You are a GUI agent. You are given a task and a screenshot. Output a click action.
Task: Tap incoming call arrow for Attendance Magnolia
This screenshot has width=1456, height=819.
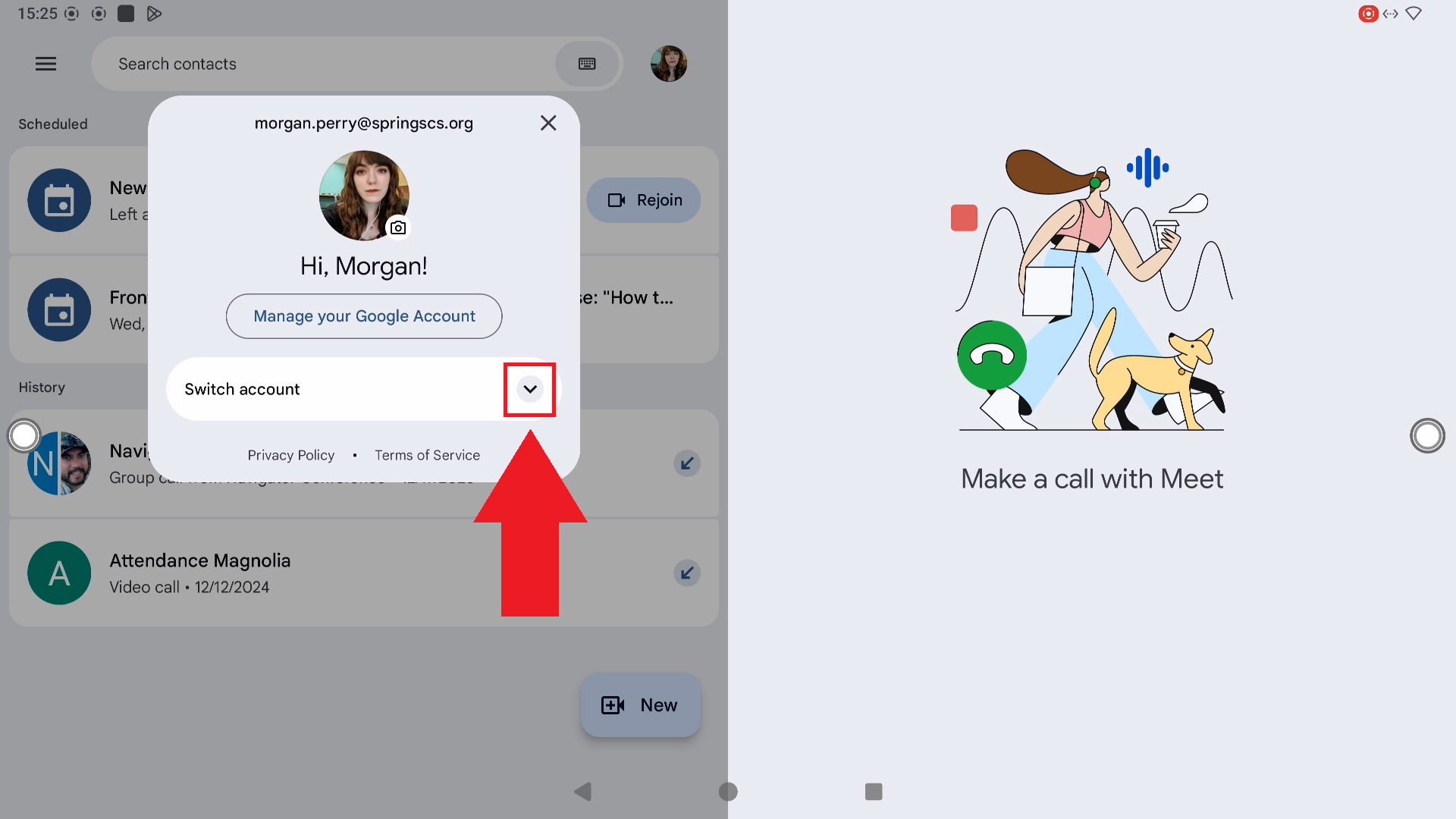point(687,573)
